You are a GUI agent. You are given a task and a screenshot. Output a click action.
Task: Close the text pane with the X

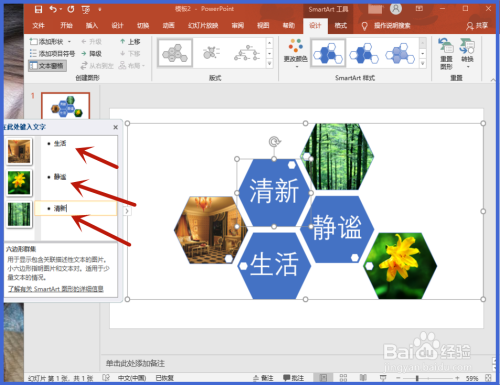(115, 127)
